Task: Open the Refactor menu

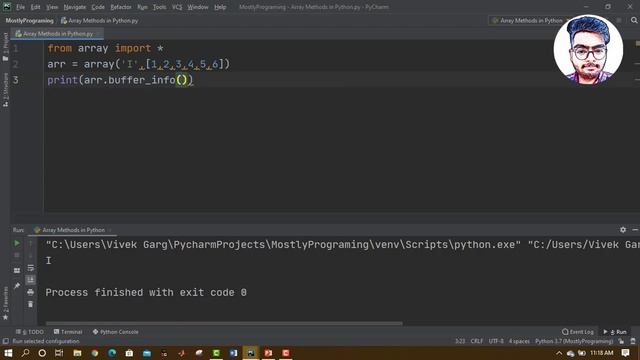Action: coord(121,7)
